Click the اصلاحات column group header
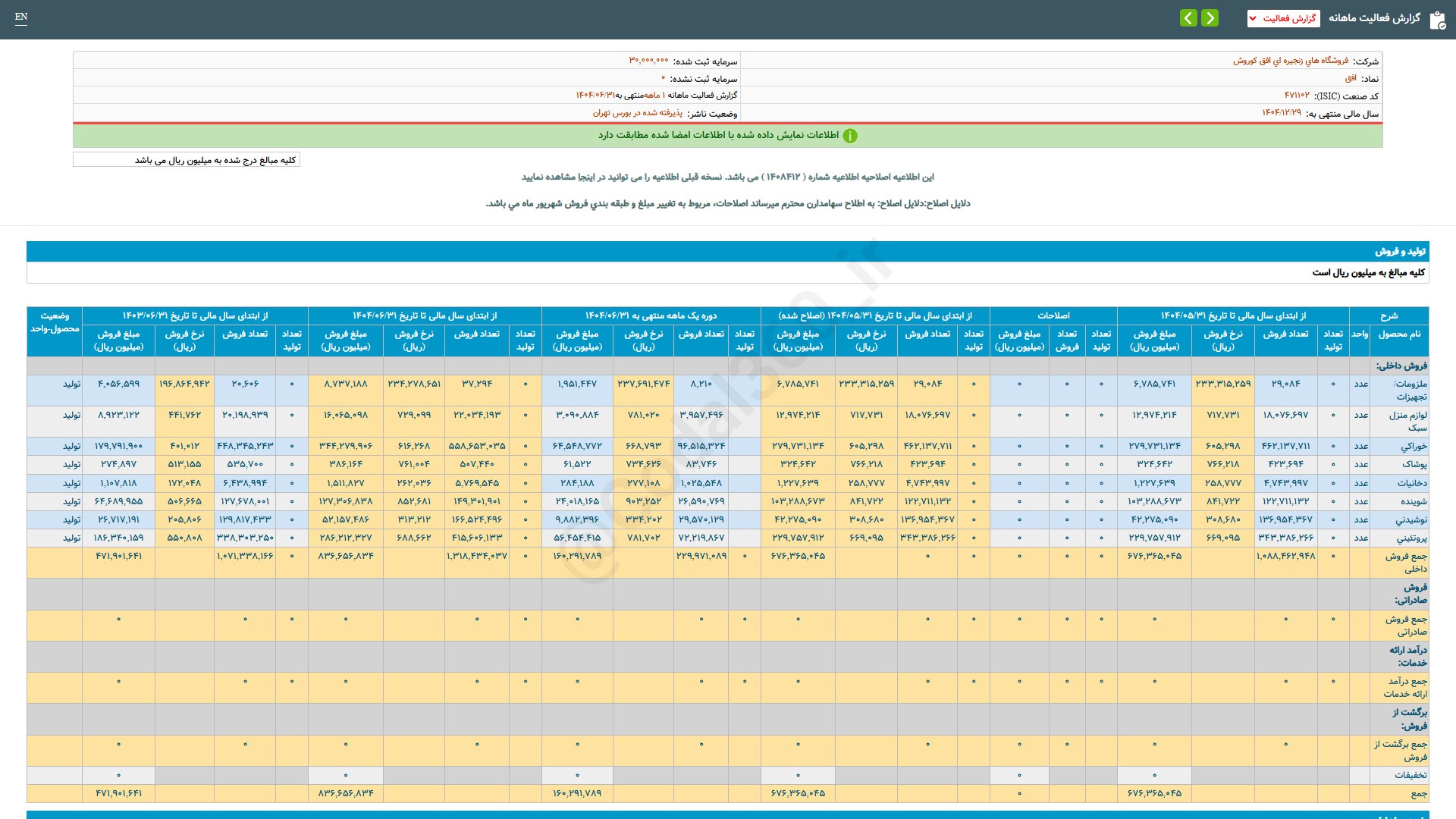This screenshot has width=1456, height=819. (x=1053, y=315)
